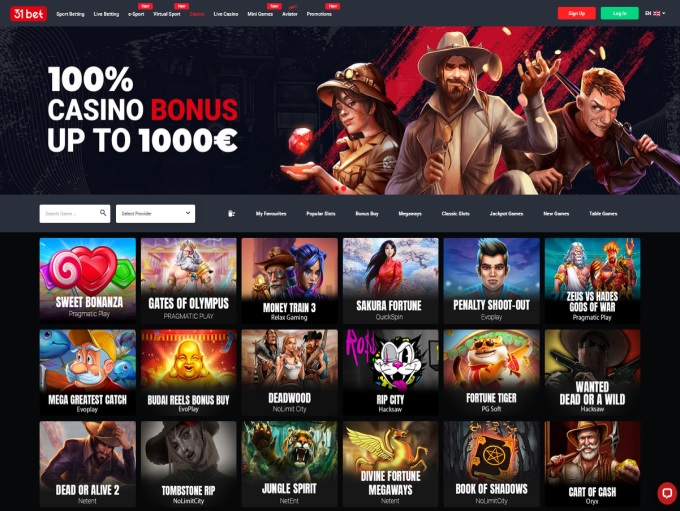Open the live chat bubble icon
Image resolution: width=680 pixels, height=511 pixels.
[667, 493]
